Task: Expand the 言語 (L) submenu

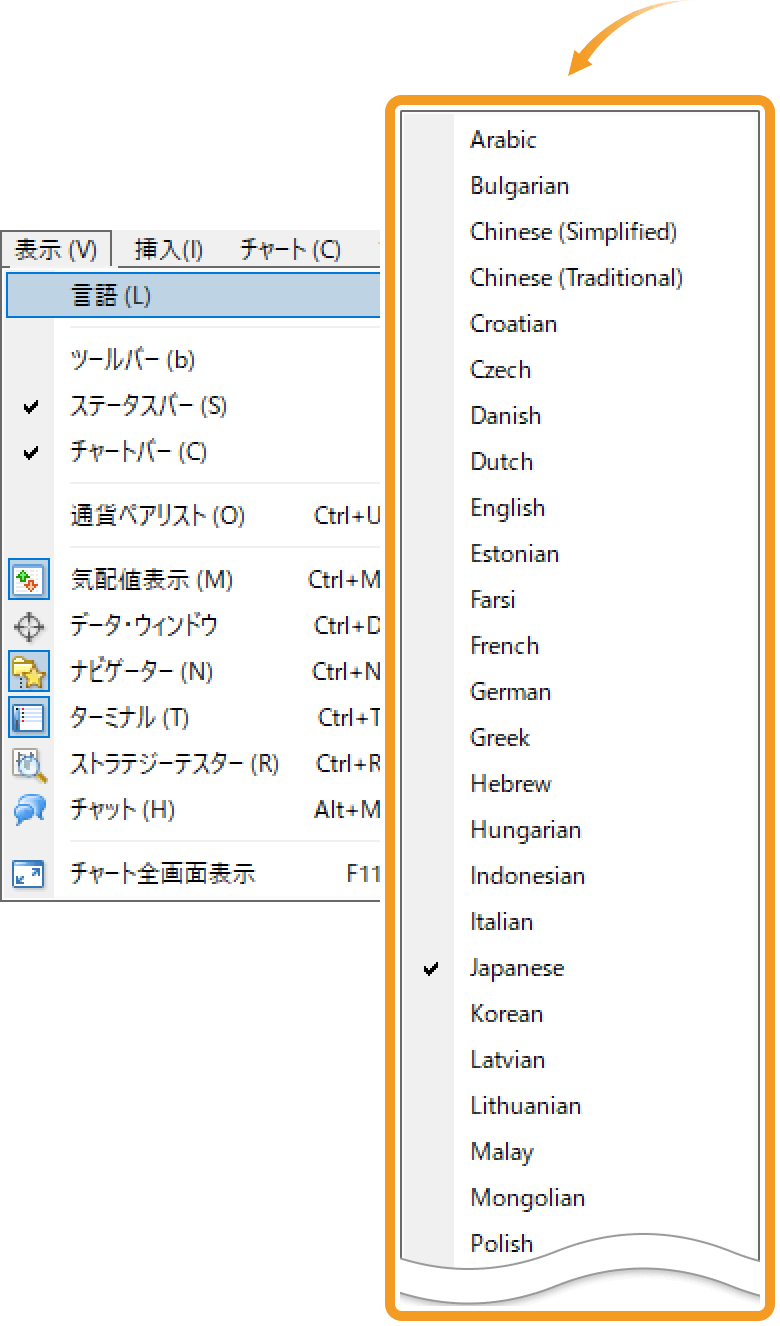Action: pos(193,295)
